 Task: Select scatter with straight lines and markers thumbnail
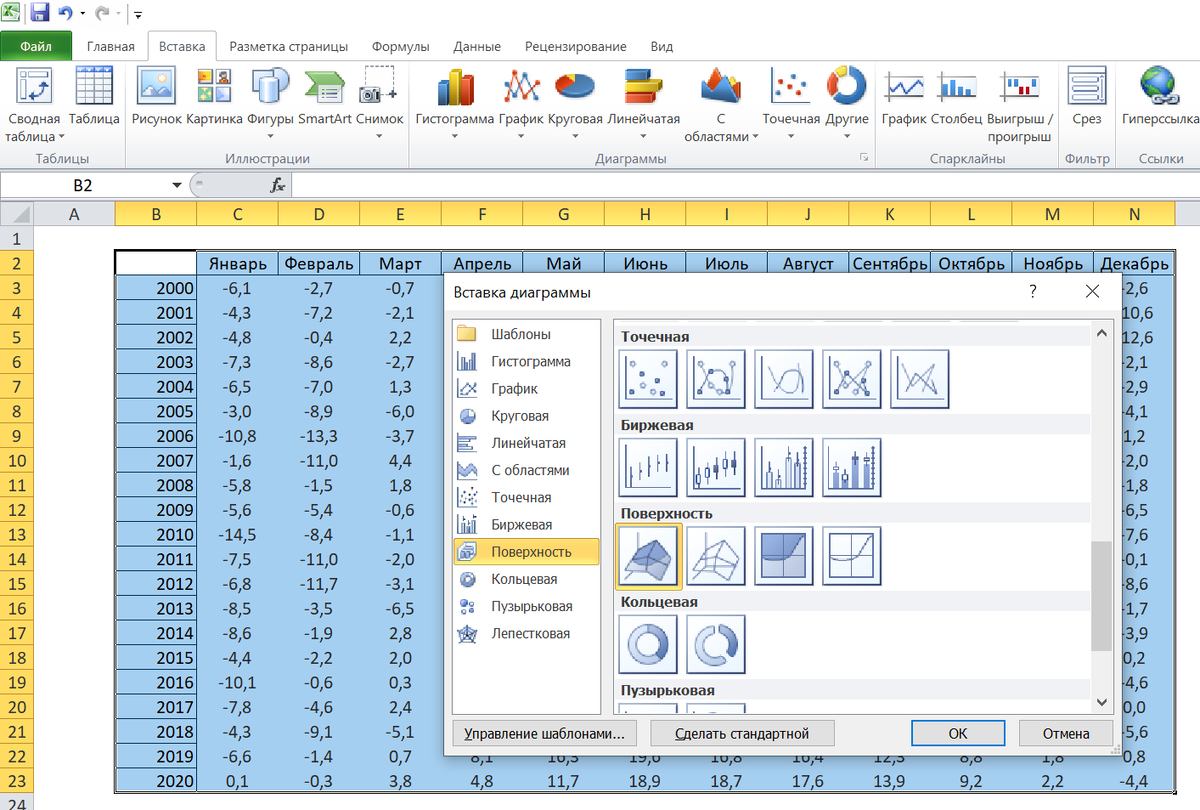[852, 379]
